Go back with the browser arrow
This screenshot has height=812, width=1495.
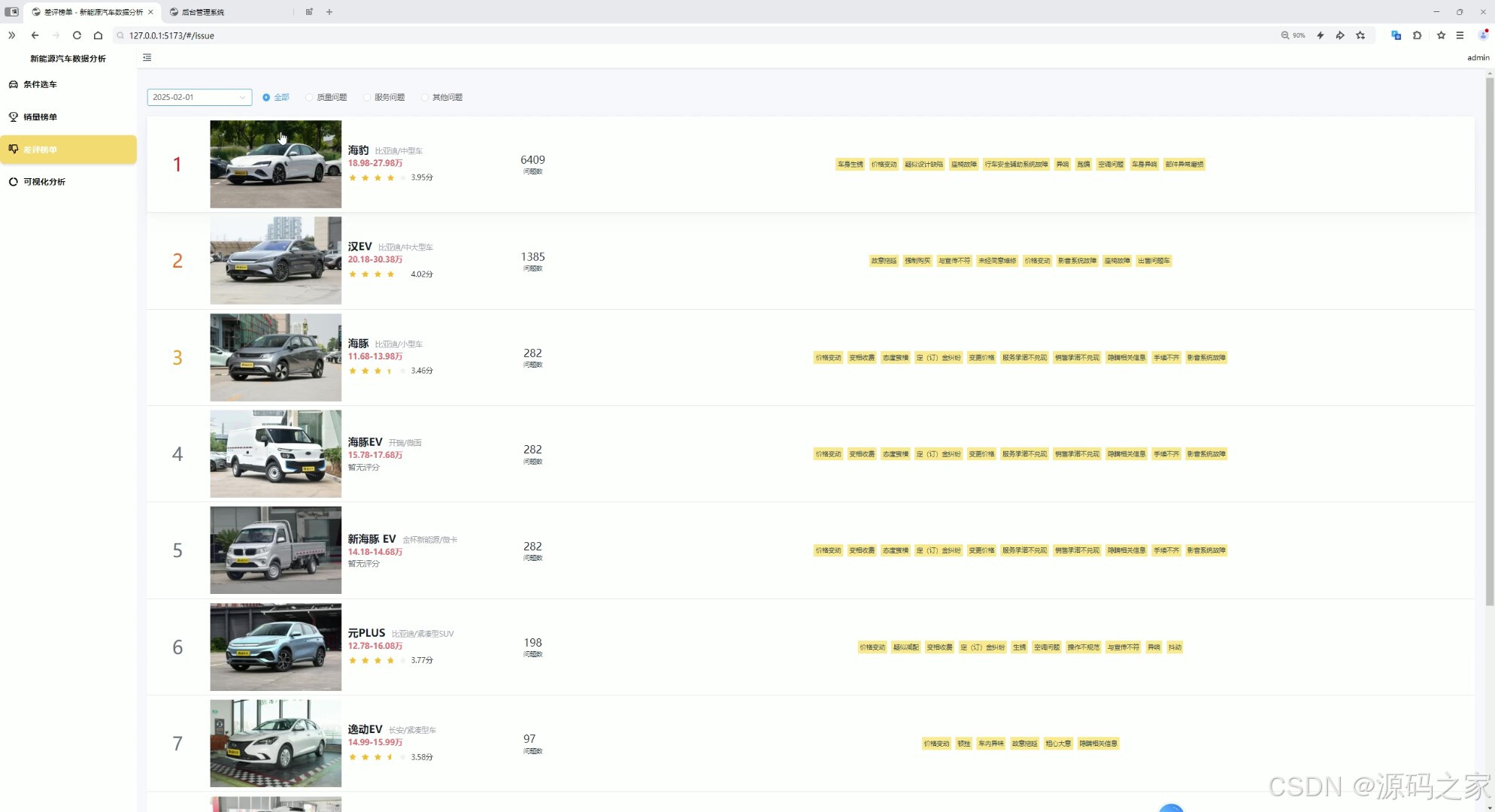click(35, 35)
